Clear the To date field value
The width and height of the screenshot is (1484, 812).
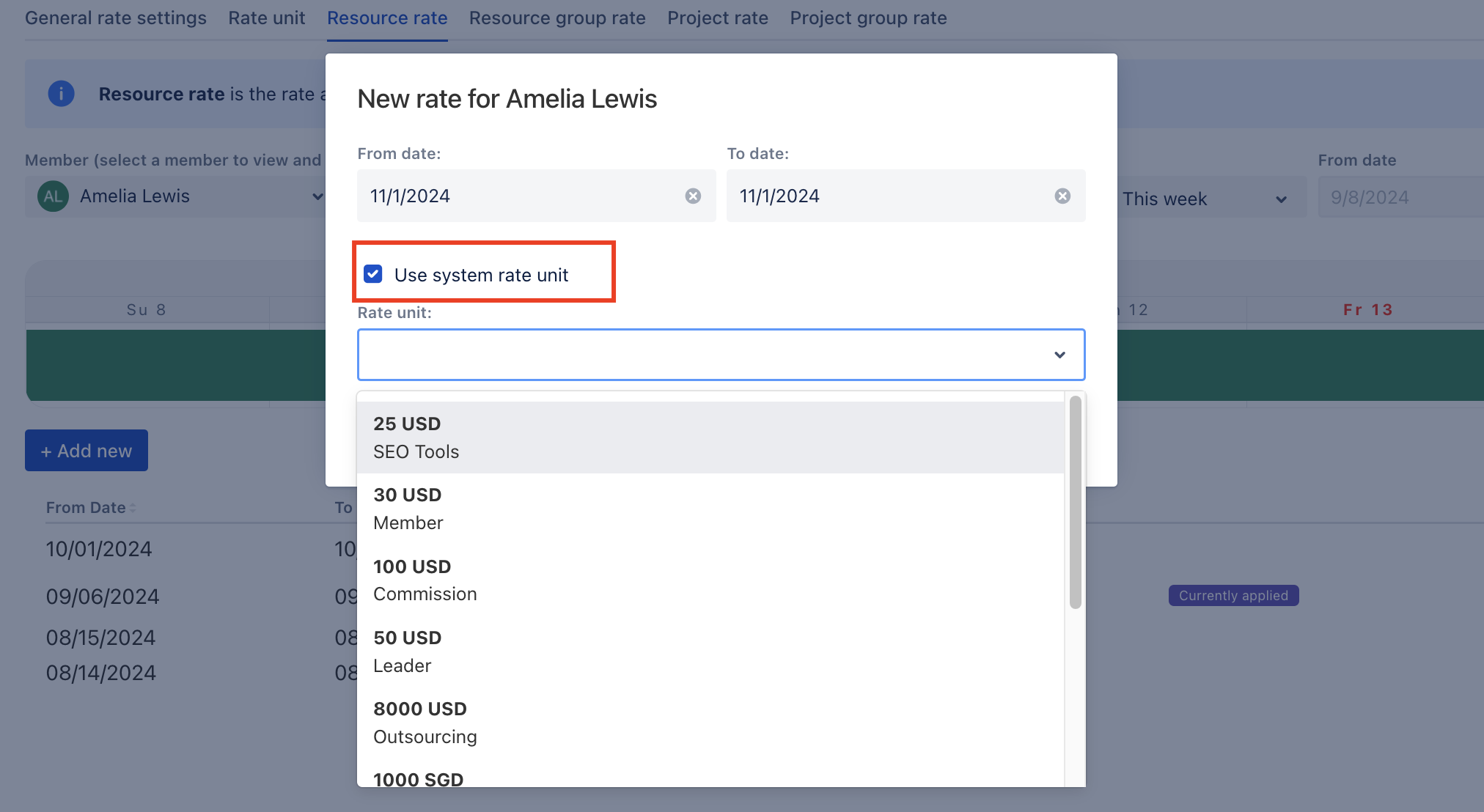1062,196
